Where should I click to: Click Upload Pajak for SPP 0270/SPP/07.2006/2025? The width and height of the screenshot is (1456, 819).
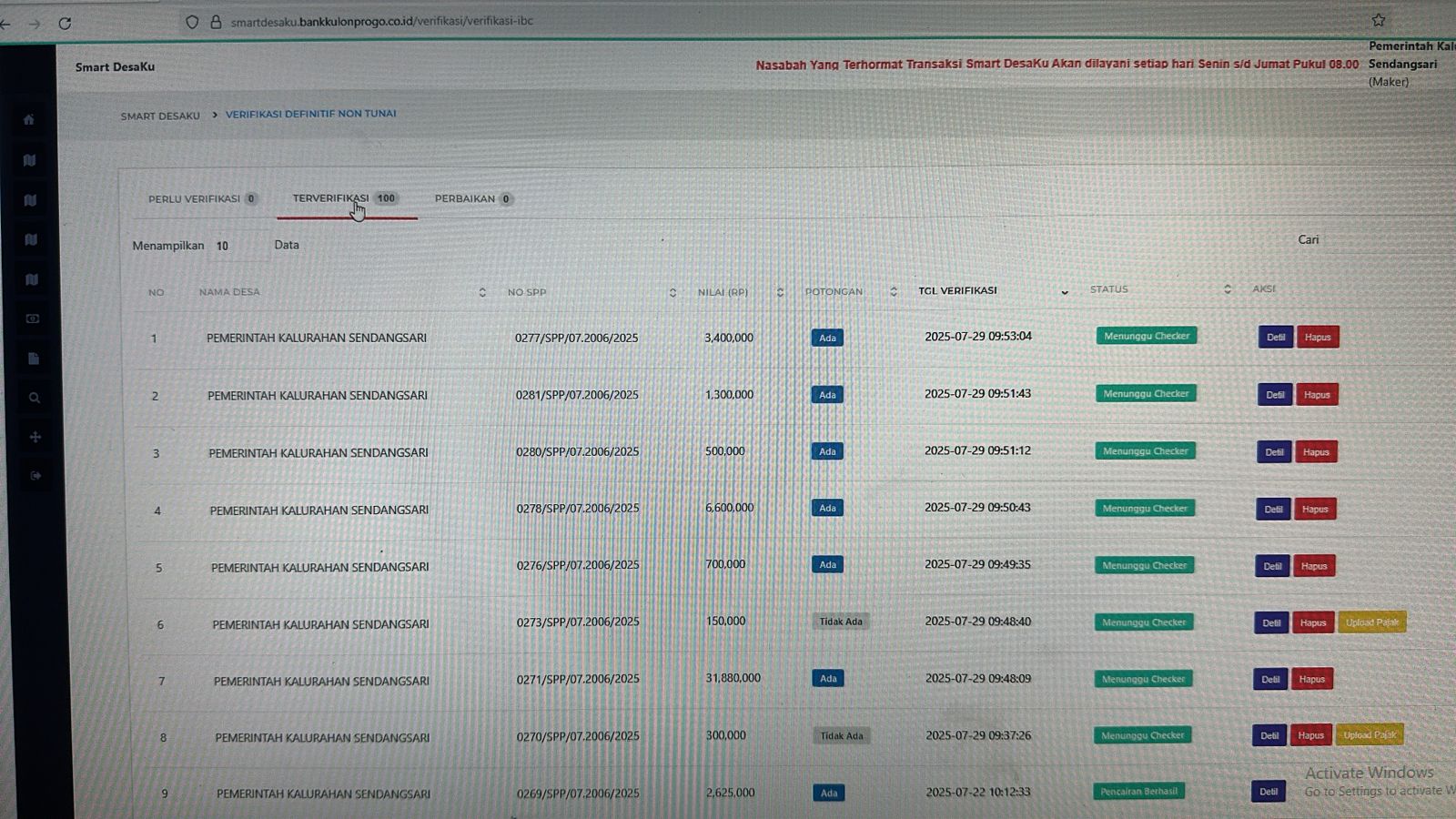click(x=1370, y=734)
